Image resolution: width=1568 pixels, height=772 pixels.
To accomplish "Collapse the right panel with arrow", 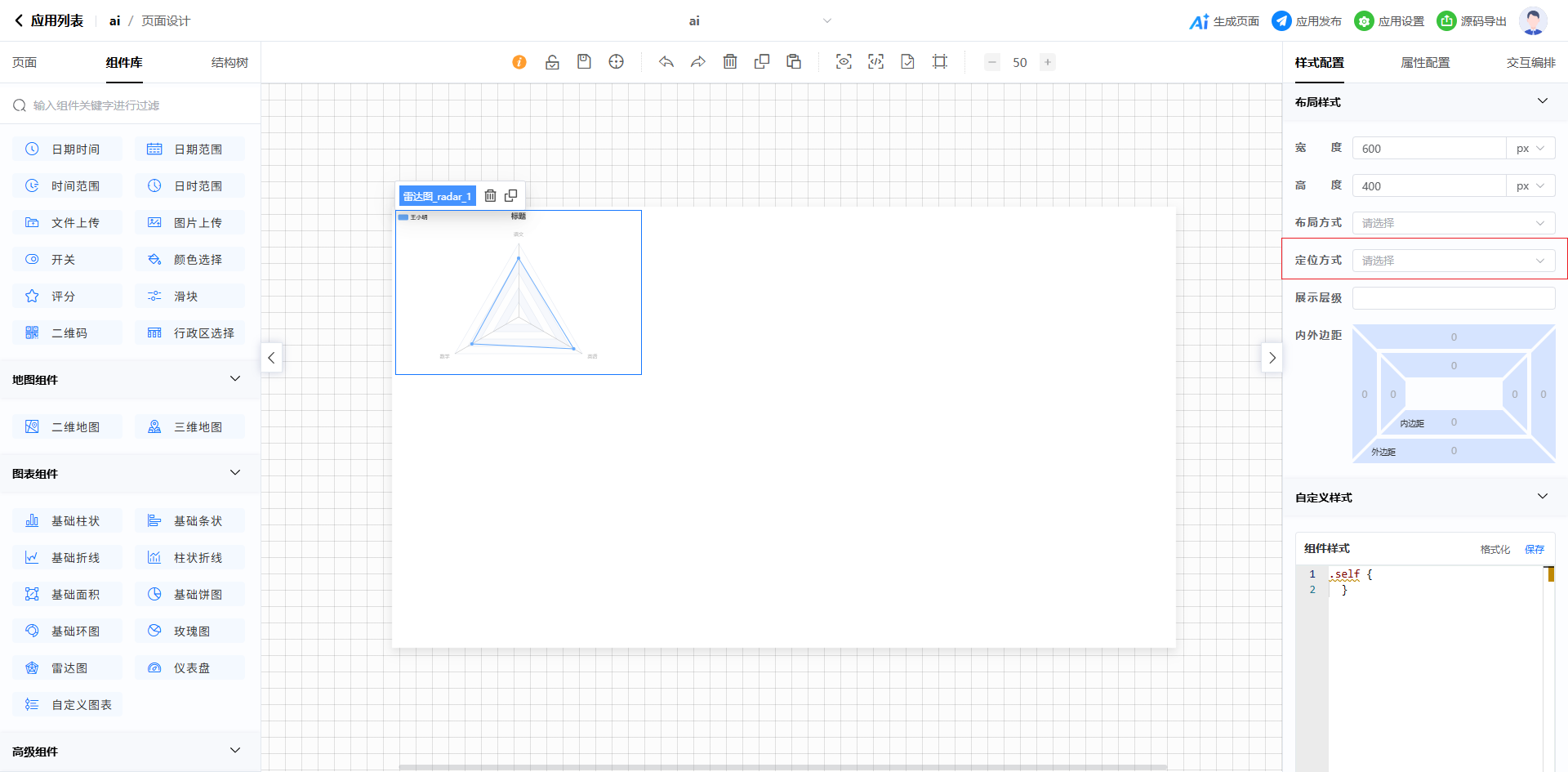I will 1272,358.
